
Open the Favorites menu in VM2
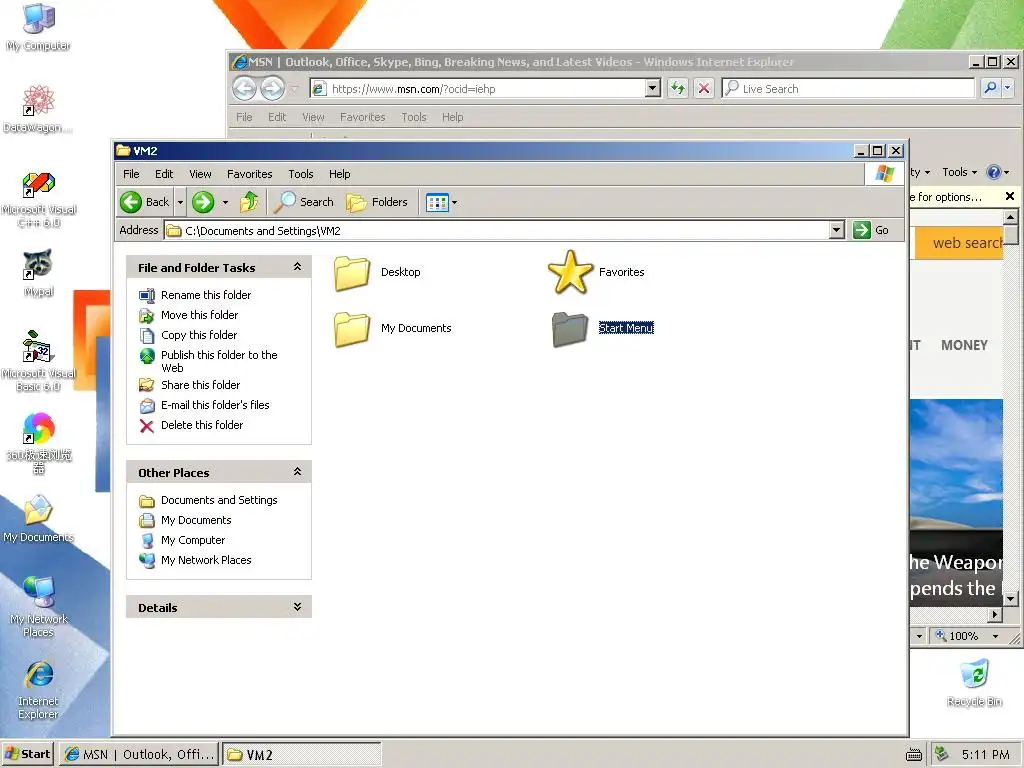249,174
